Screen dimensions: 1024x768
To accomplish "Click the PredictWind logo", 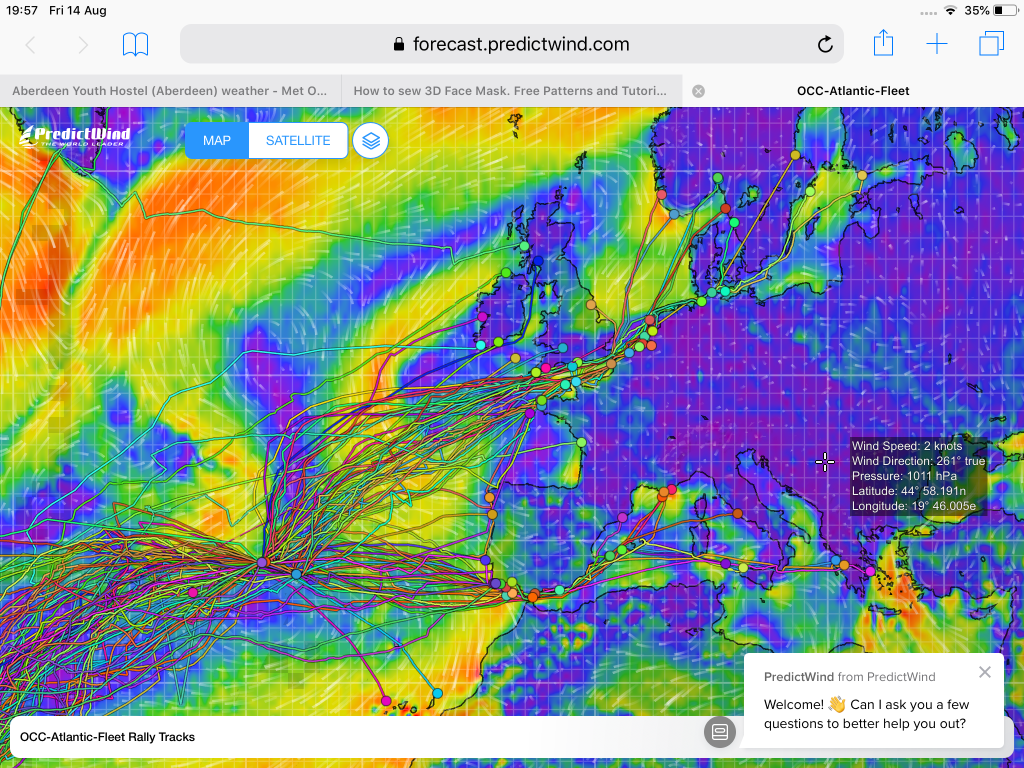I will click(74, 137).
